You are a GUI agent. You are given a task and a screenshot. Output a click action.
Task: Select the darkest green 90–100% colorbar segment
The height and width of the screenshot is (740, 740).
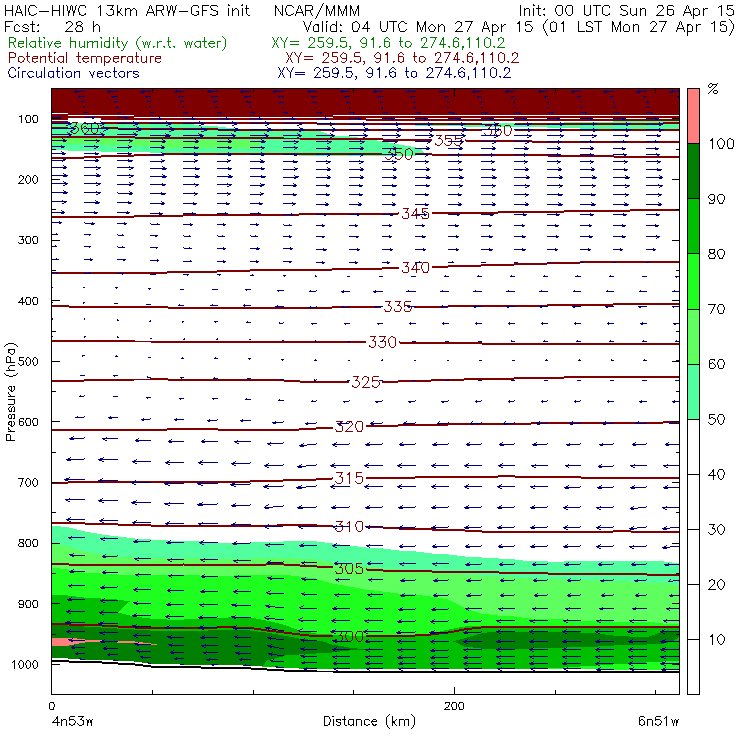point(693,171)
